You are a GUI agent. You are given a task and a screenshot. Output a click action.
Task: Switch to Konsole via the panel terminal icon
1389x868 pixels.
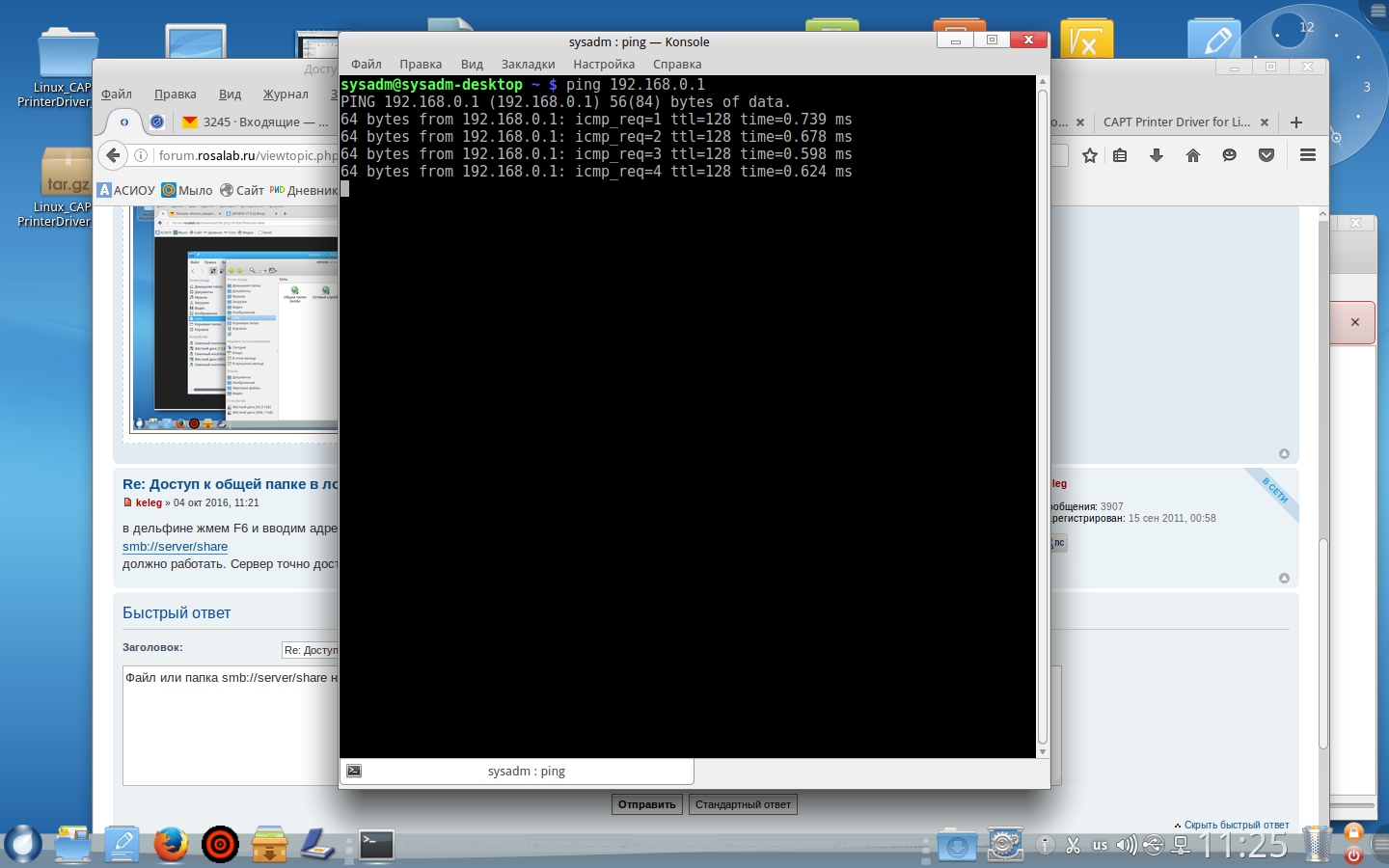376,845
